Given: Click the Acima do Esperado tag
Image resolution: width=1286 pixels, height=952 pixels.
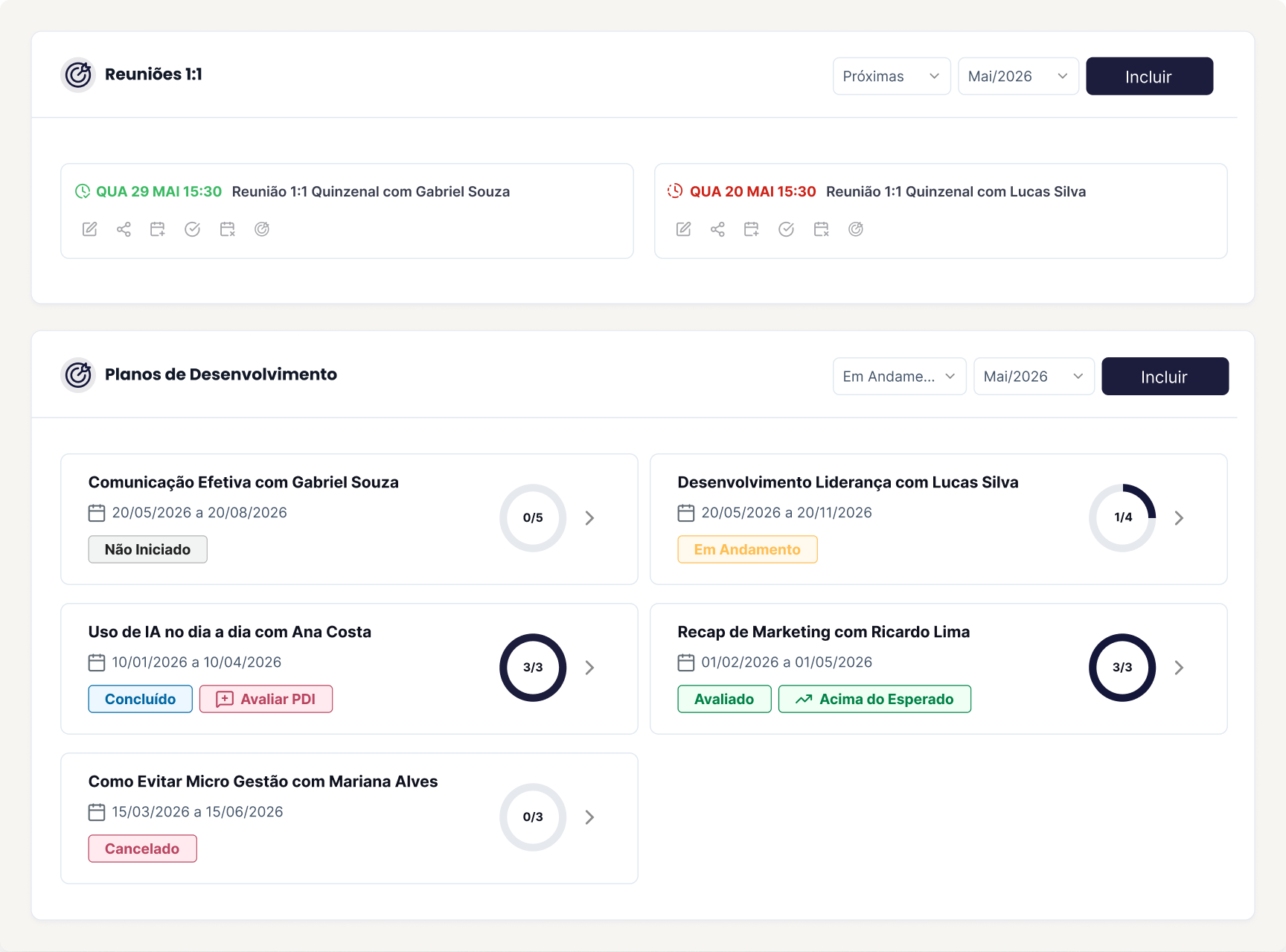Looking at the screenshot, I should (x=874, y=699).
